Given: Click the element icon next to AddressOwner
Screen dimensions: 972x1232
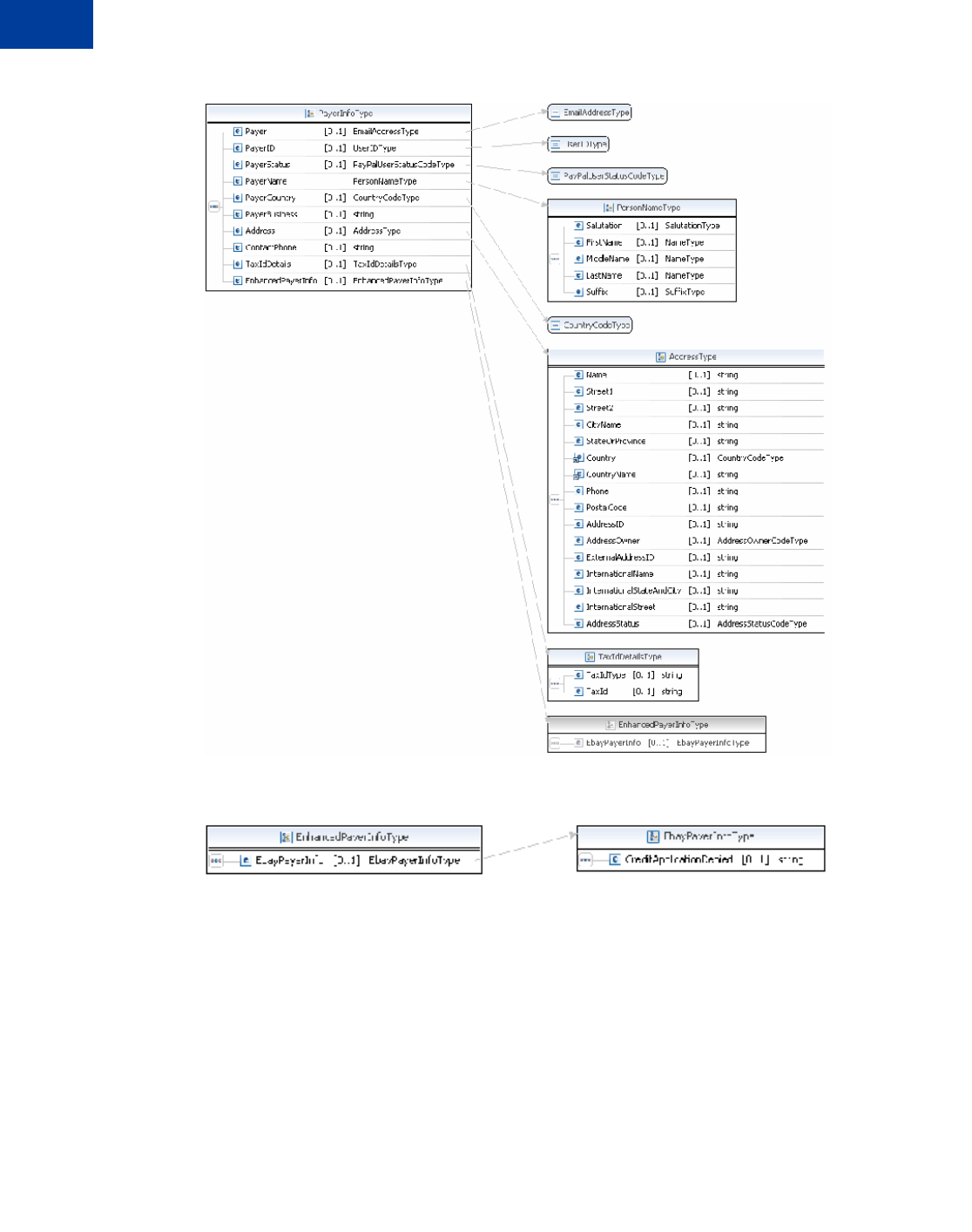Looking at the screenshot, I should tap(578, 540).
